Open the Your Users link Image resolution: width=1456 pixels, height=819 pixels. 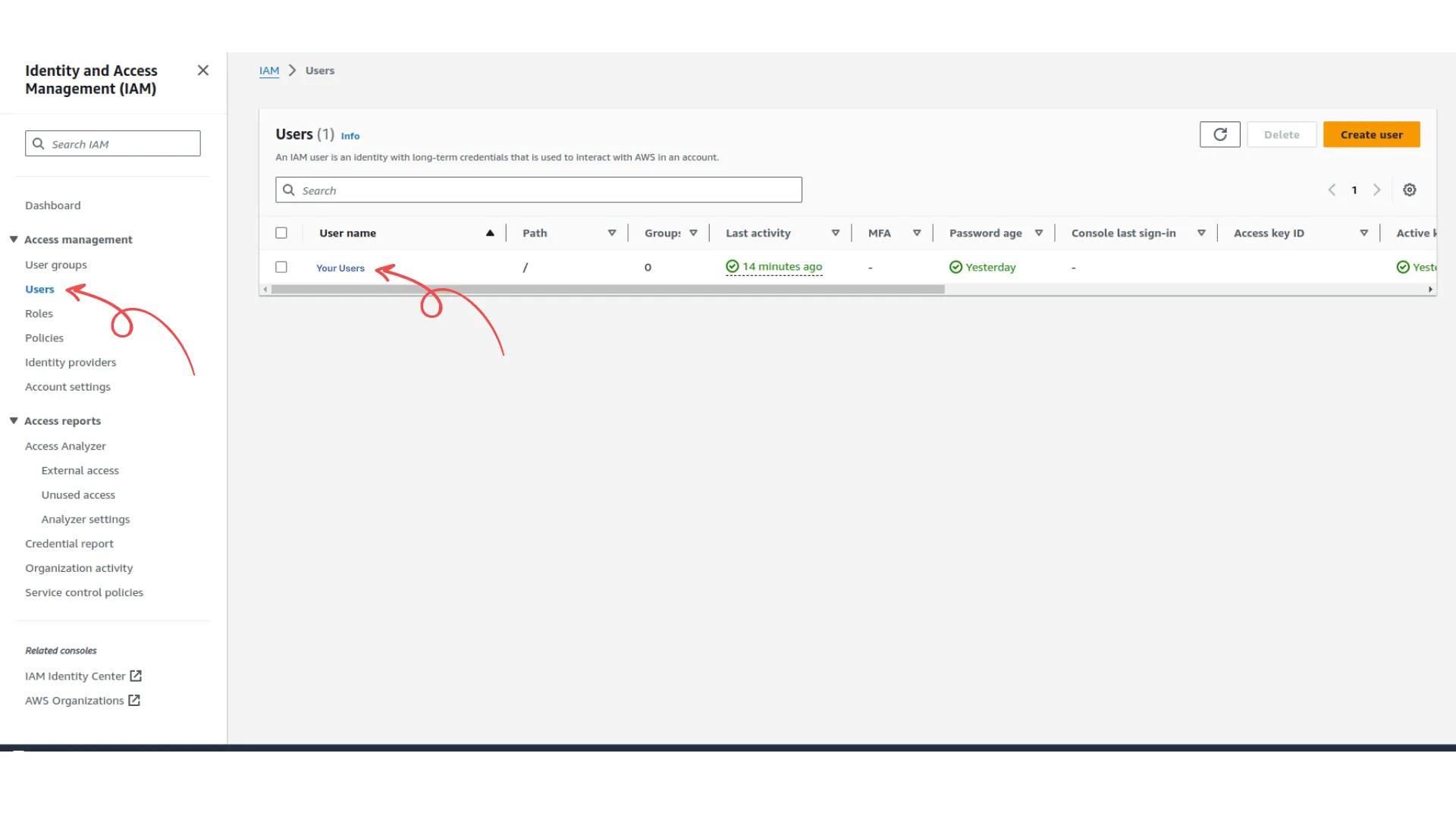point(340,268)
